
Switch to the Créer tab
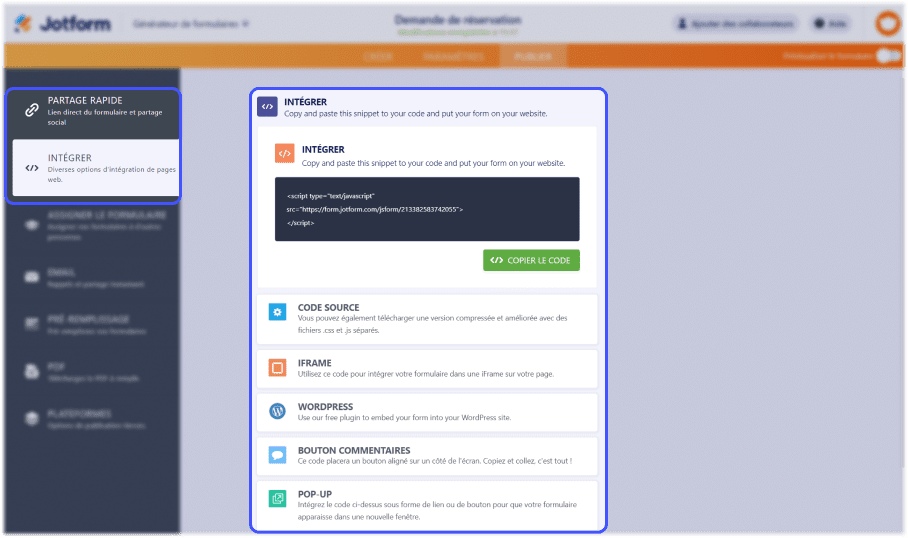378,56
